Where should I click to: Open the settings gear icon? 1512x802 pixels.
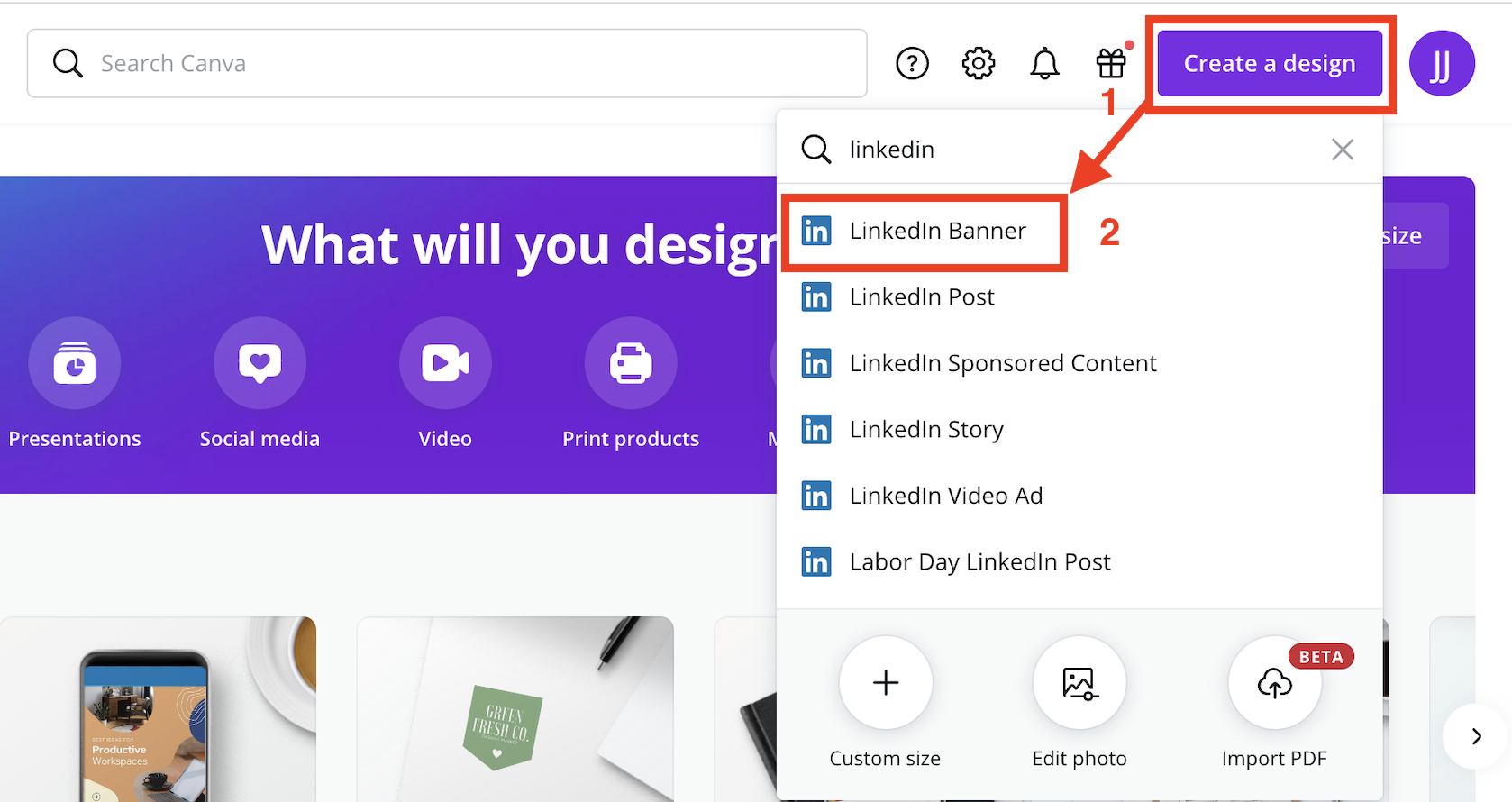tap(979, 64)
